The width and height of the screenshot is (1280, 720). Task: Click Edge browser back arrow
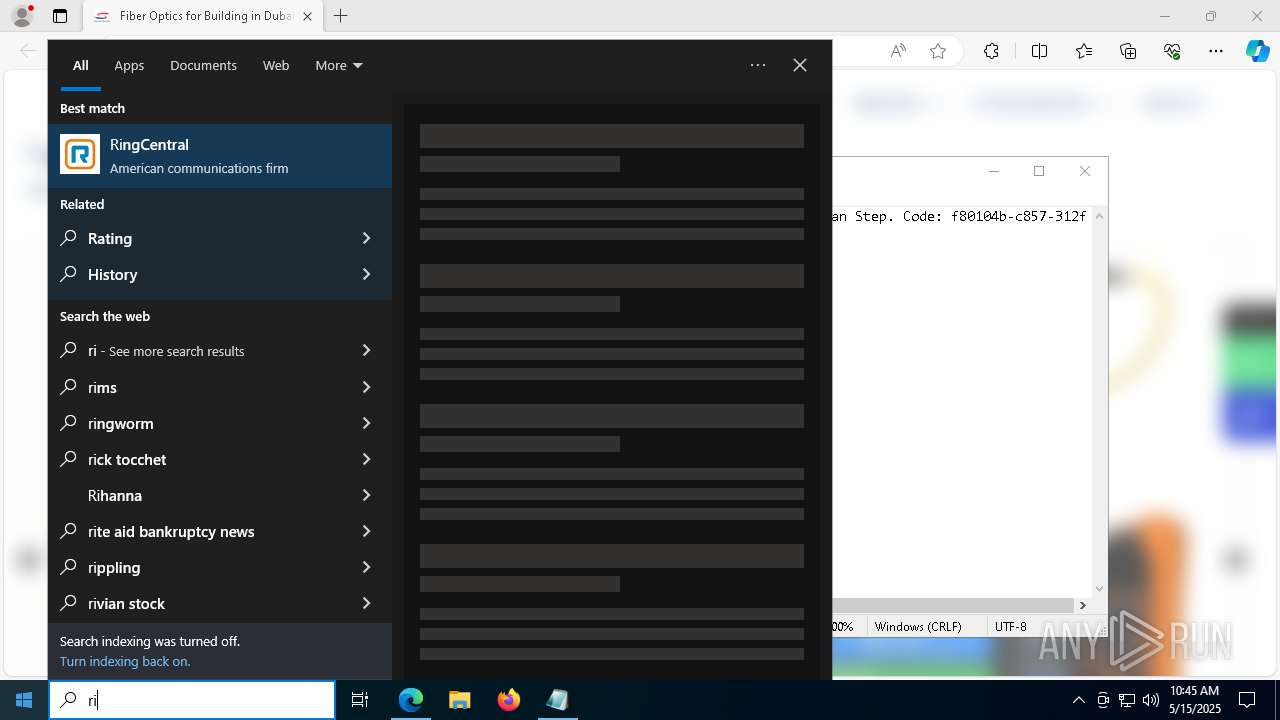(x=28, y=51)
